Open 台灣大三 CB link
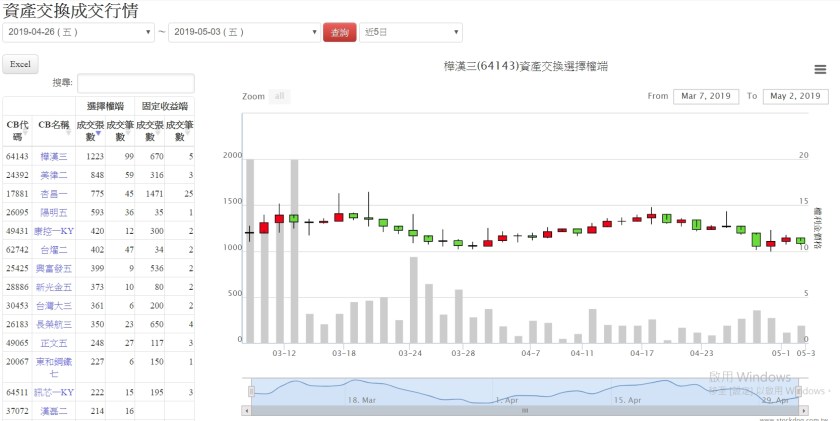Image resolution: width=840 pixels, height=421 pixels. coord(54,306)
